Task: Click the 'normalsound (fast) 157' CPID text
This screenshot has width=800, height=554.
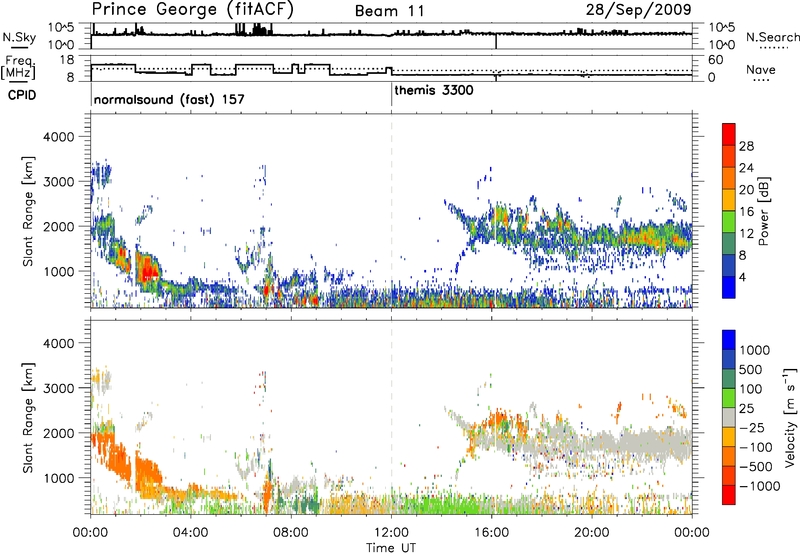Action: (x=169, y=99)
